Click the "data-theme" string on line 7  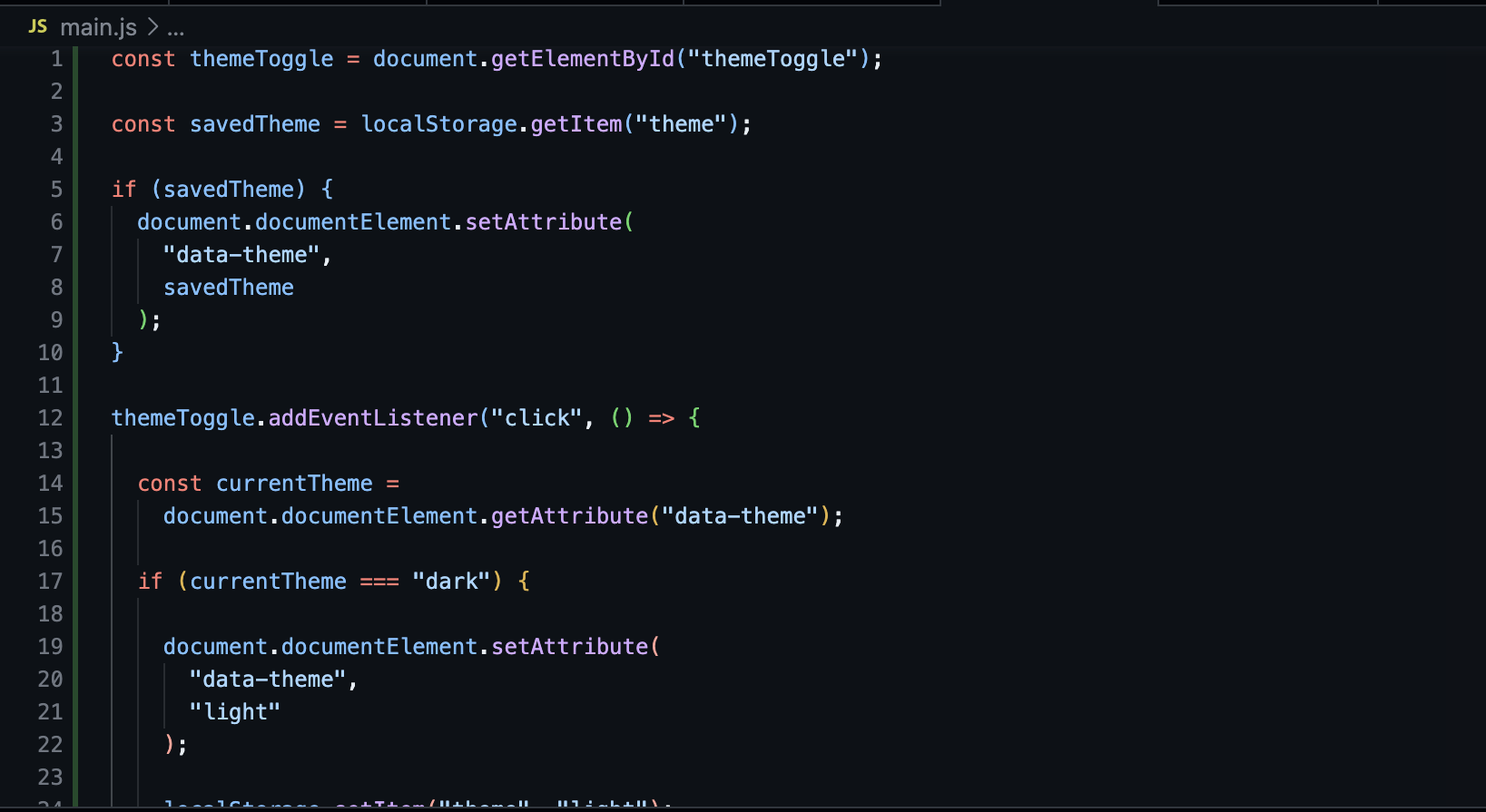click(x=241, y=255)
